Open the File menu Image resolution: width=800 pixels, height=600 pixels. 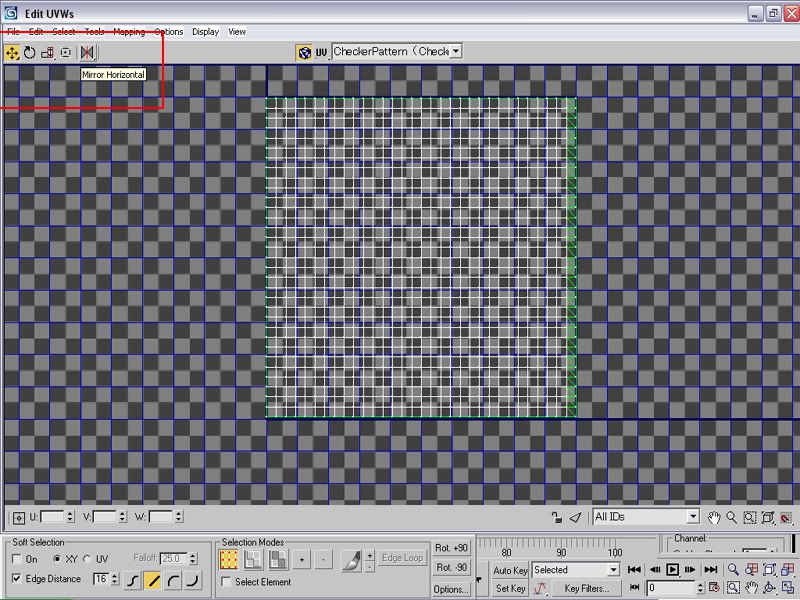[14, 32]
